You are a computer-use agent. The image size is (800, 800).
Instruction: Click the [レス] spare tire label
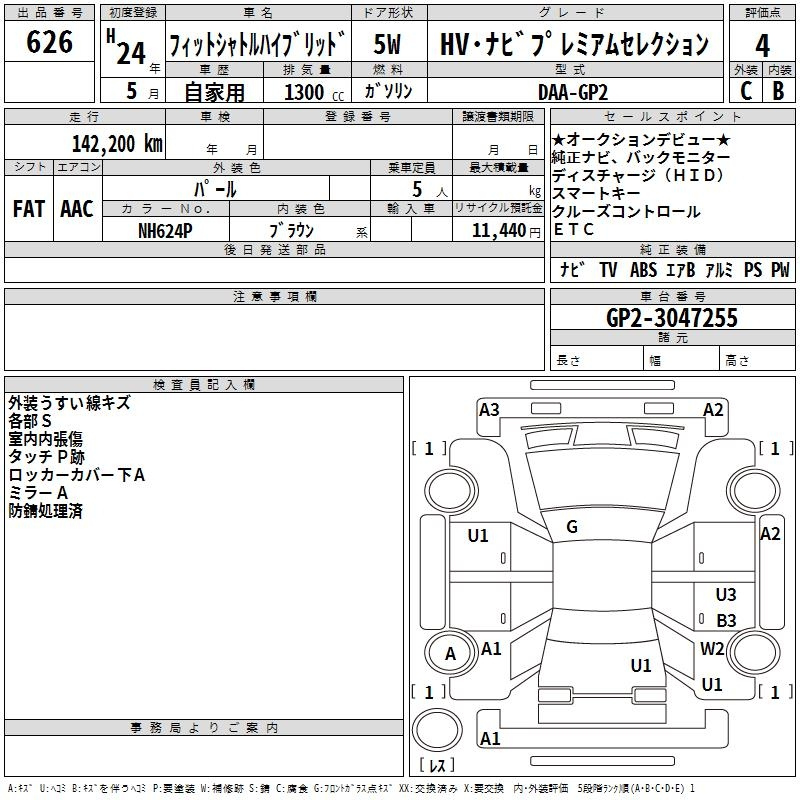point(437,765)
